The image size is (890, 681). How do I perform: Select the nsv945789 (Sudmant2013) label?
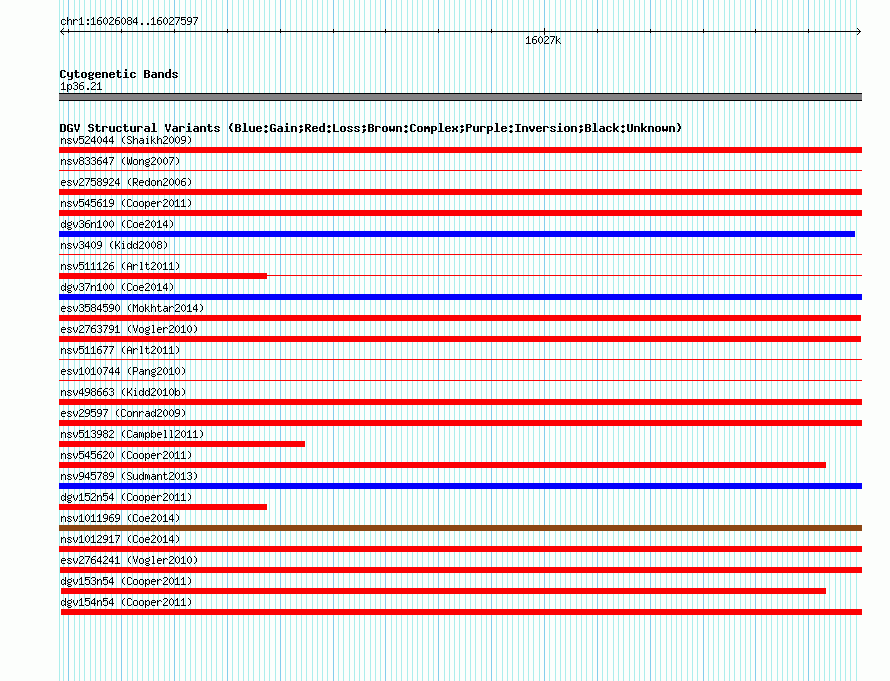pyautogui.click(x=129, y=476)
